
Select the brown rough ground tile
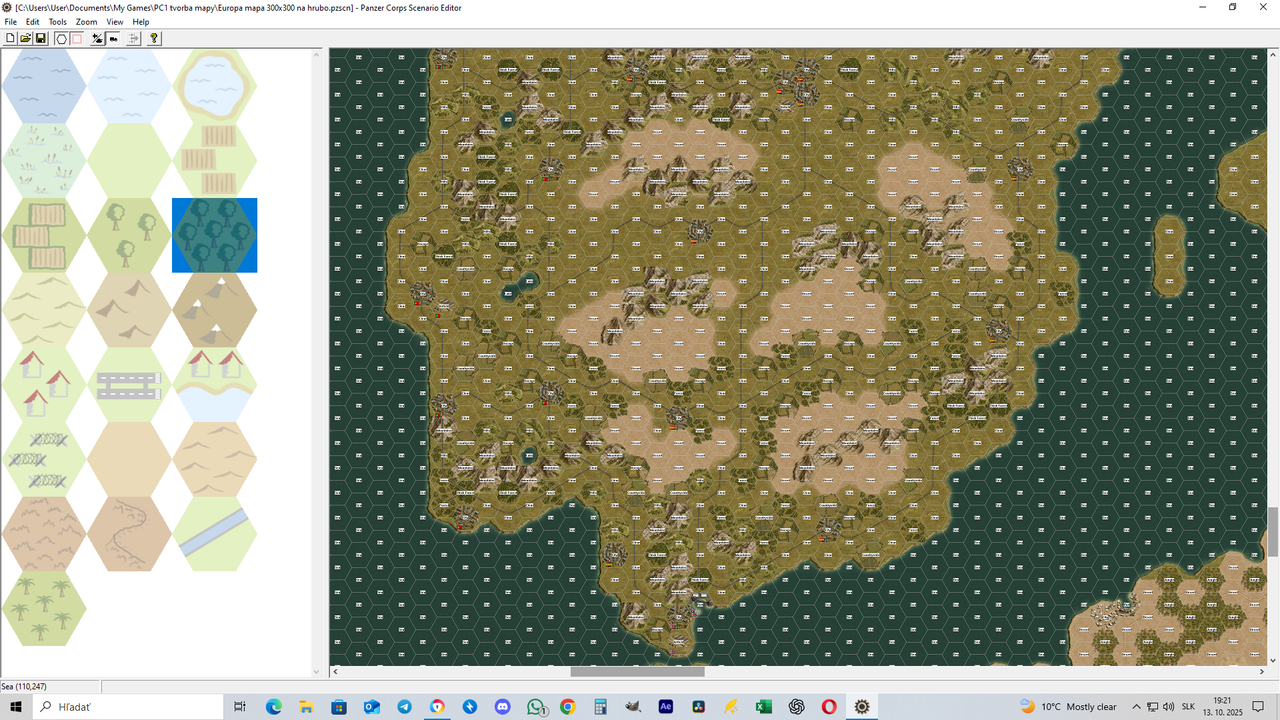pos(44,534)
